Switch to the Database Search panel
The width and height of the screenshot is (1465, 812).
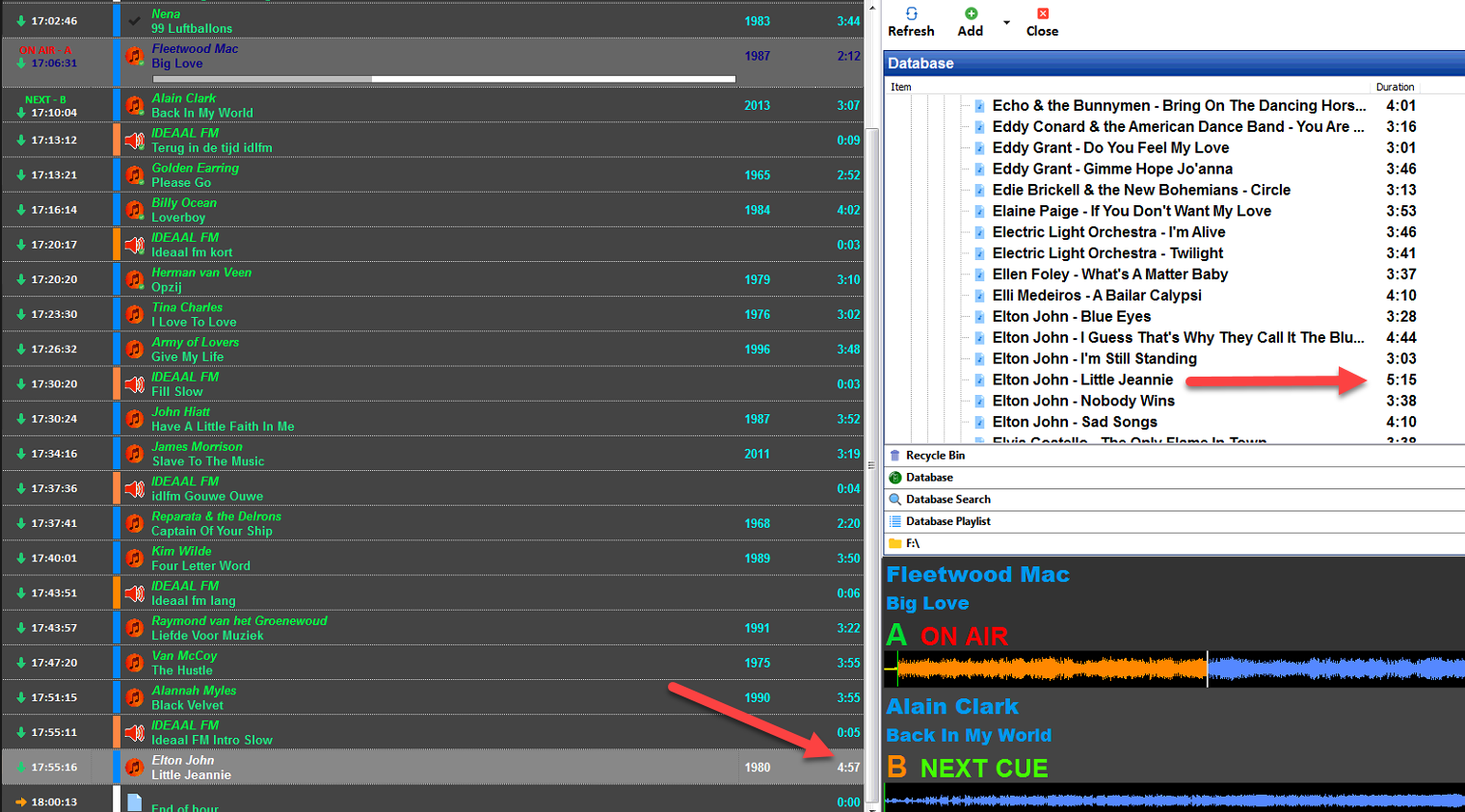coord(947,499)
